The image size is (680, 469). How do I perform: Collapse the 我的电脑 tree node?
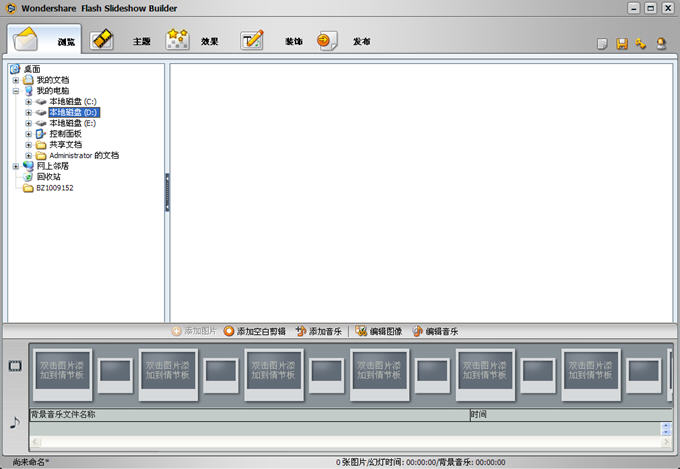pos(16,91)
